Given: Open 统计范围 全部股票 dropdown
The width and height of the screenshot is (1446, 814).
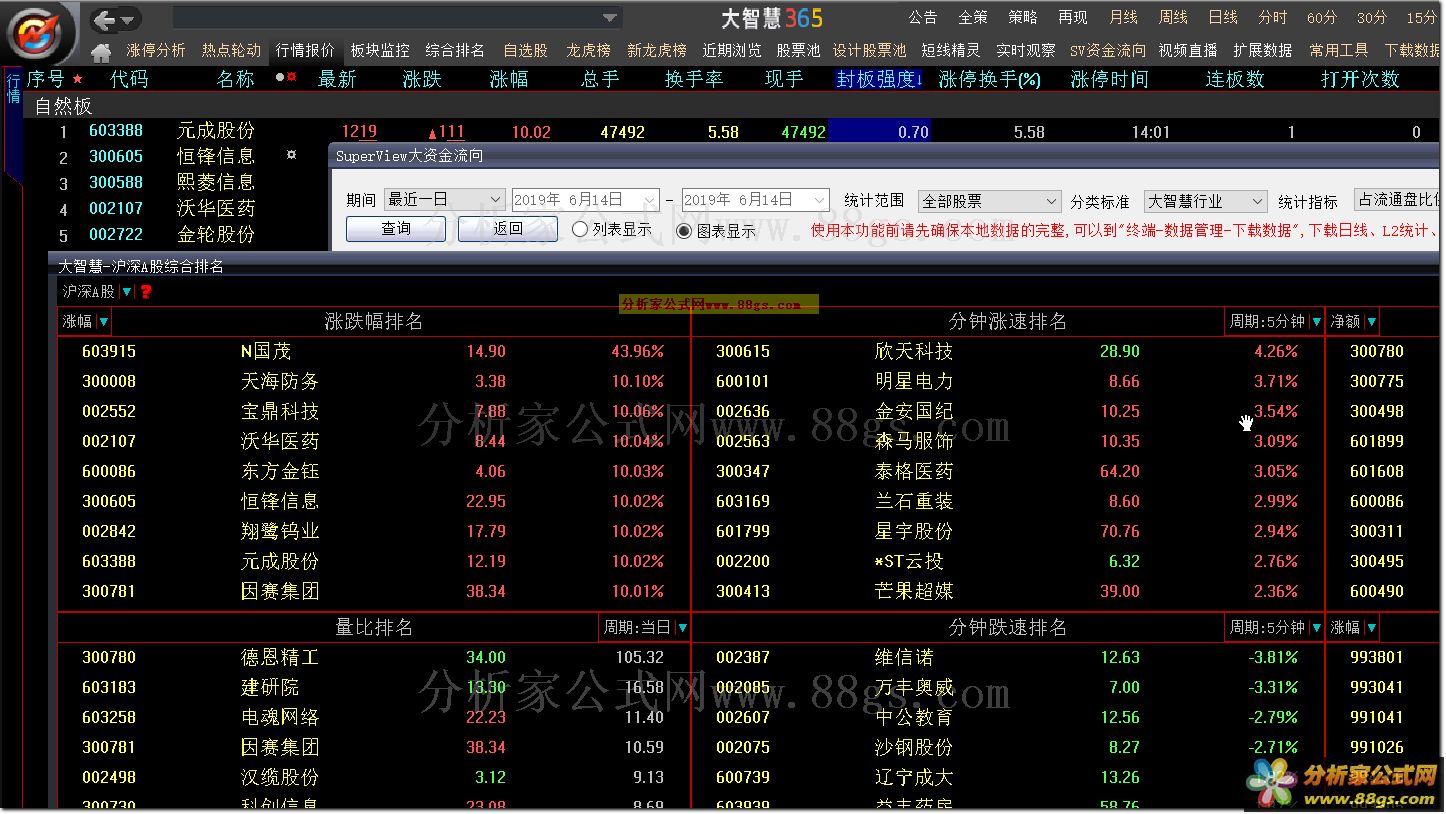Looking at the screenshot, I should (x=1050, y=201).
